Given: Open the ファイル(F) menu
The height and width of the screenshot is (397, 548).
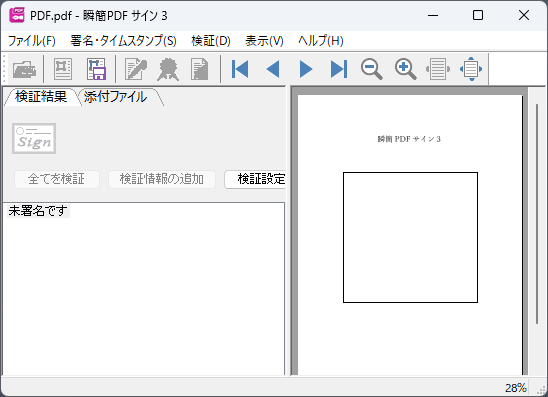Looking at the screenshot, I should pyautogui.click(x=31, y=41).
